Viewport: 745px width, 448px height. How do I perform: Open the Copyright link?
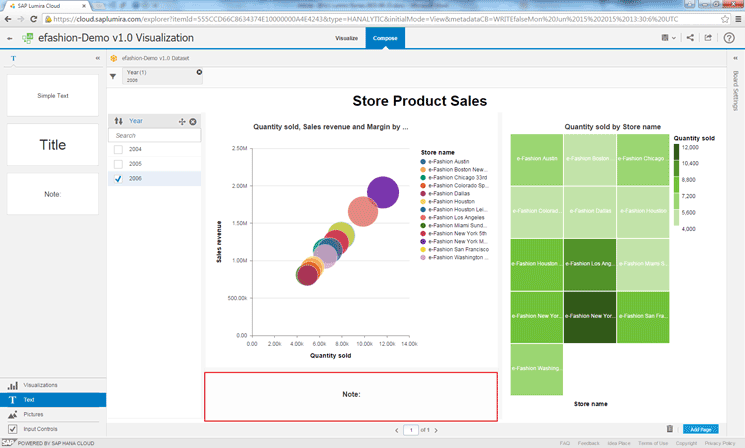pyautogui.click(x=687, y=443)
